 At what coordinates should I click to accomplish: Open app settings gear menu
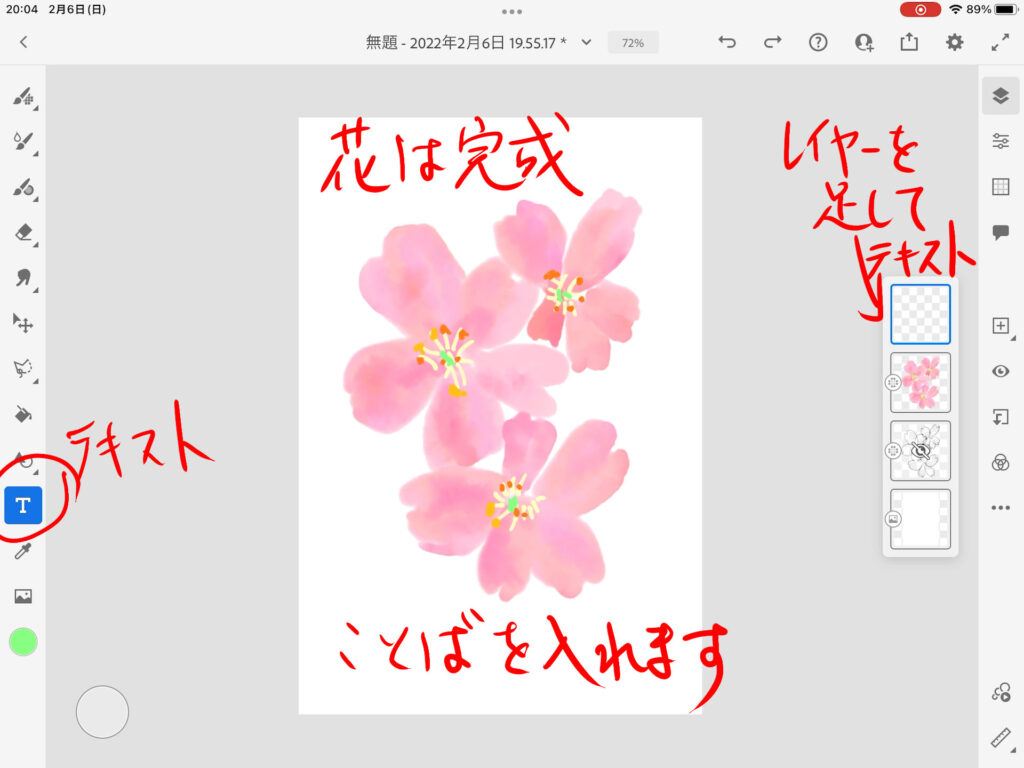(x=955, y=42)
